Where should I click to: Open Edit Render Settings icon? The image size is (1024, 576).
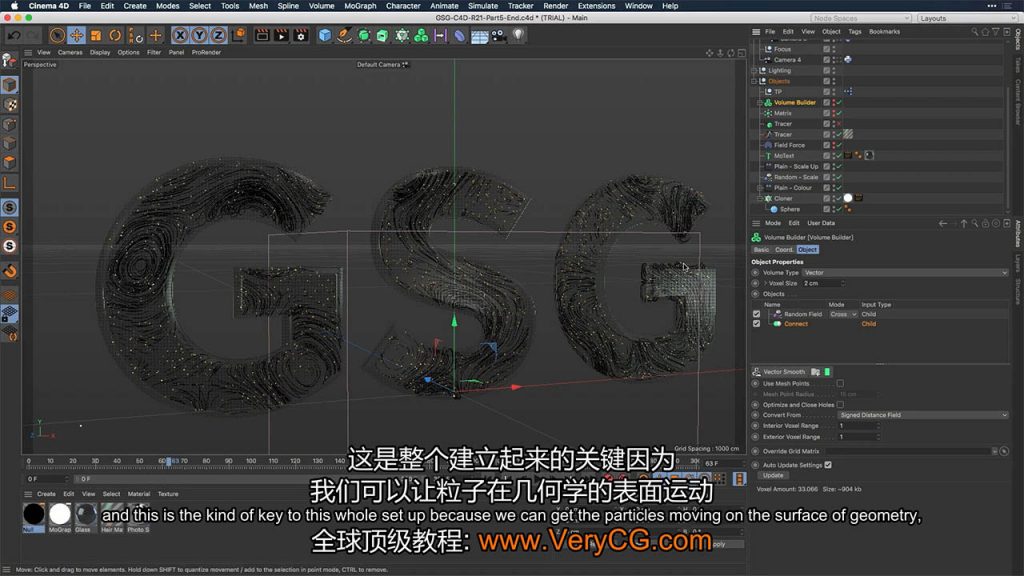tap(301, 35)
